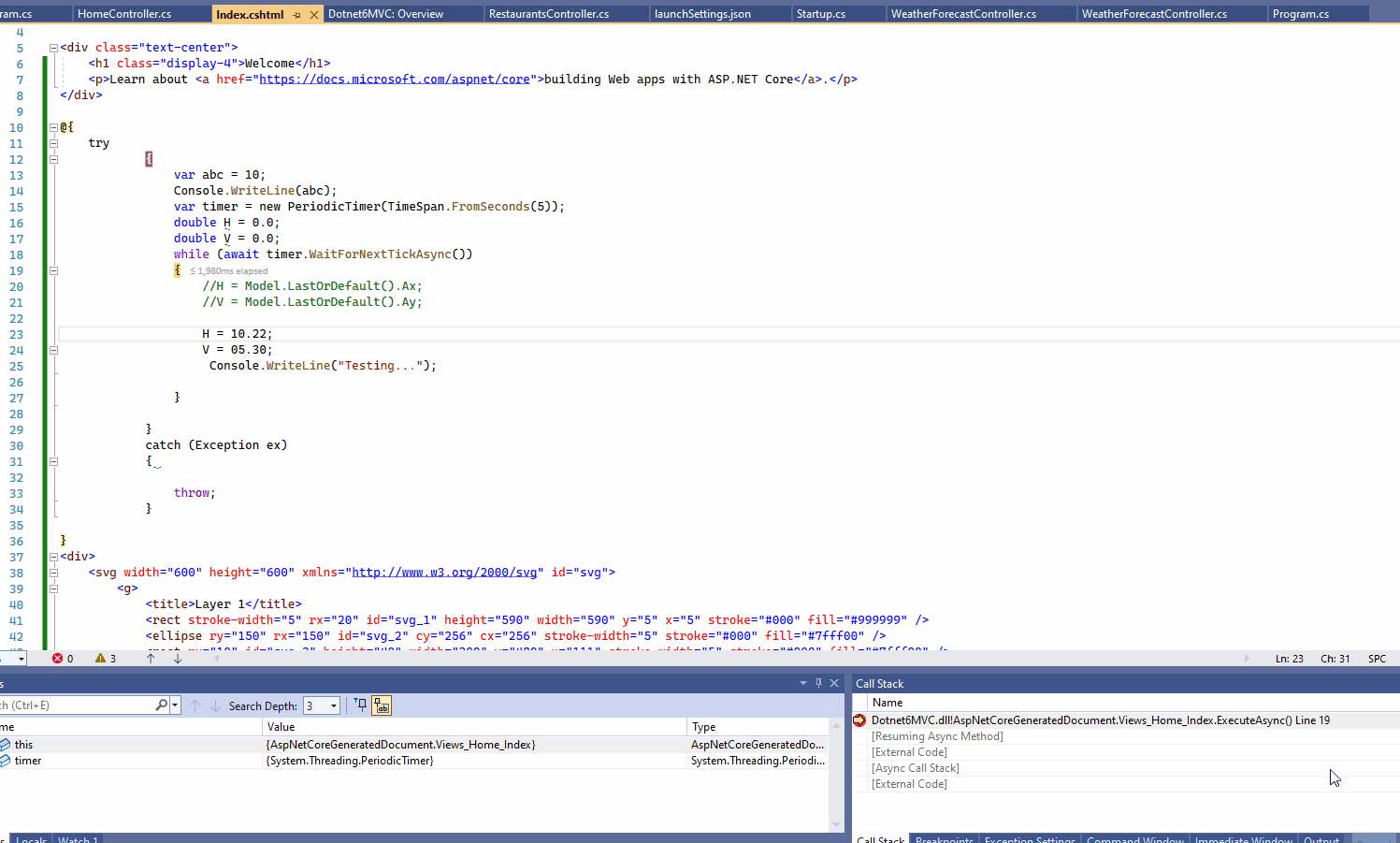Follow the docs.microsoft.com aspnet/core link
This screenshot has height=843, width=1400.
pos(395,80)
